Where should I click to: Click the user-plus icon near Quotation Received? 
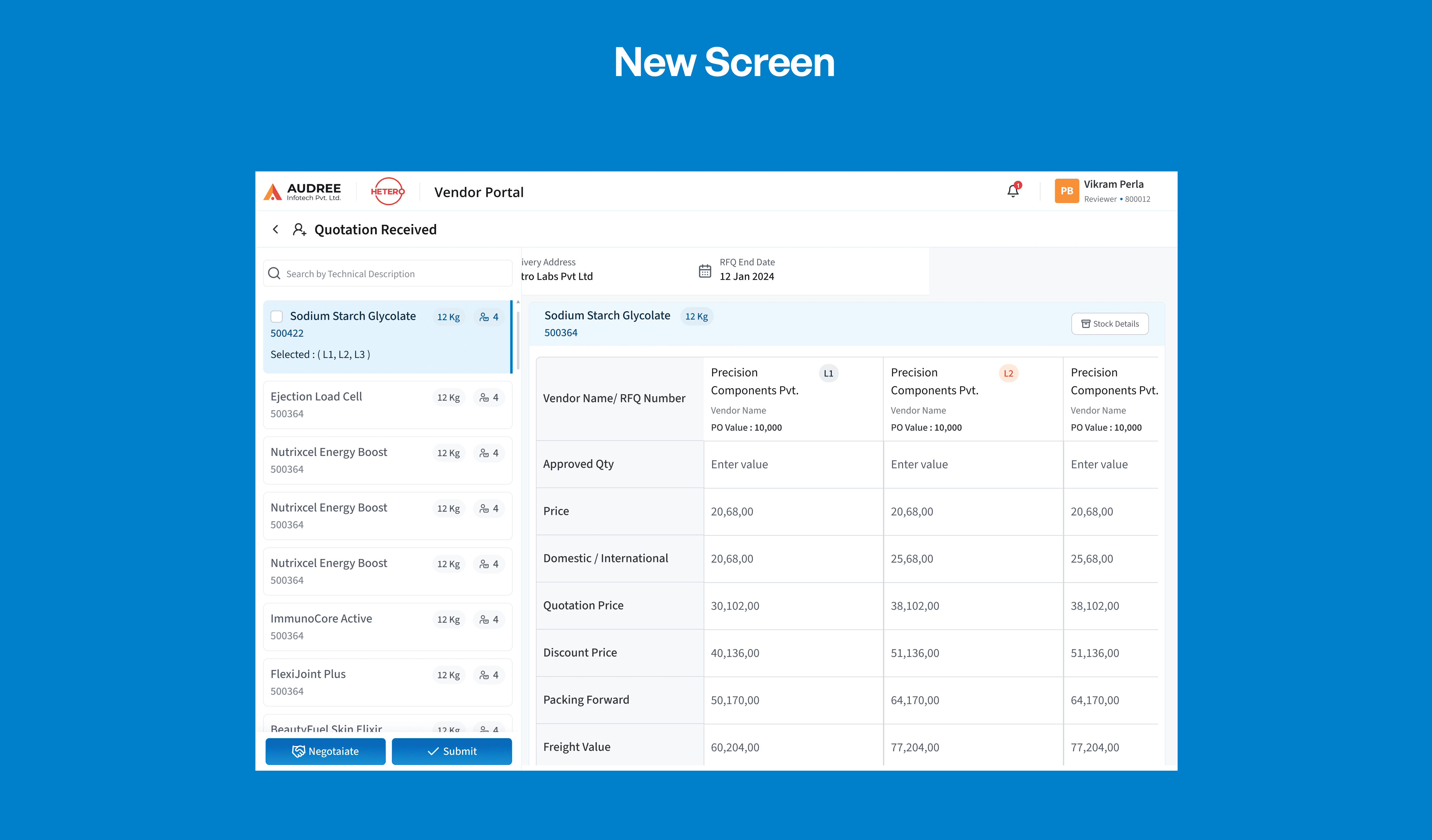[300, 230]
